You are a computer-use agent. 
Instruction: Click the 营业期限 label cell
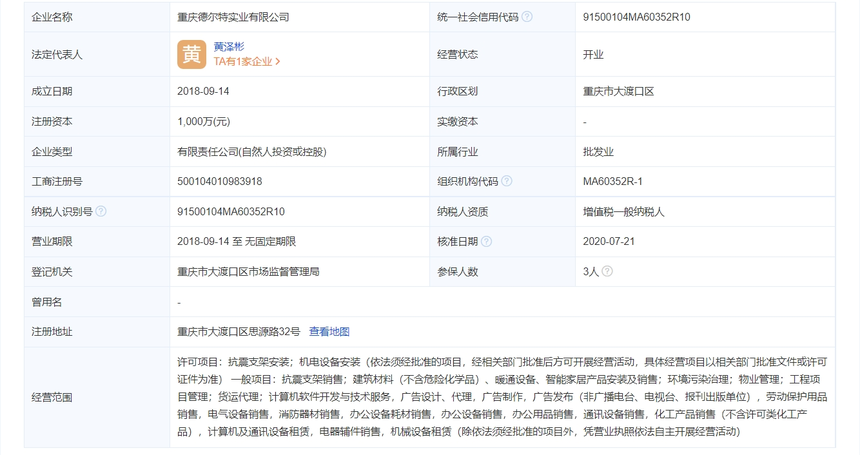(97, 242)
